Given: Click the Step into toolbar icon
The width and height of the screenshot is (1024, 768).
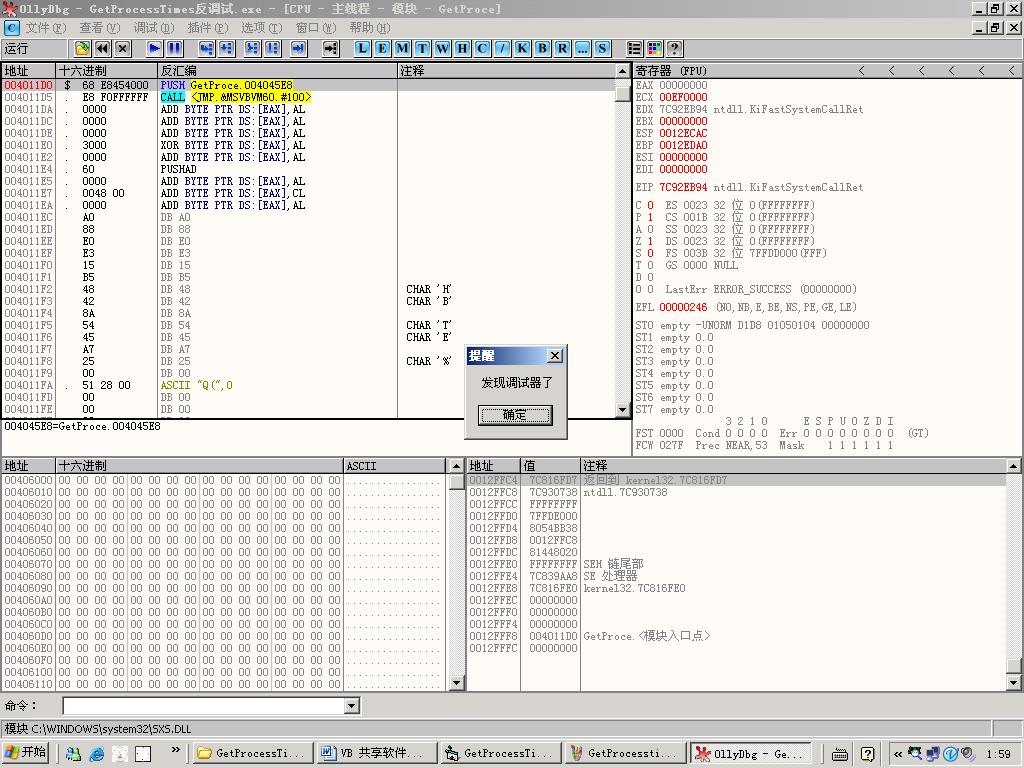Looking at the screenshot, I should click(206, 48).
